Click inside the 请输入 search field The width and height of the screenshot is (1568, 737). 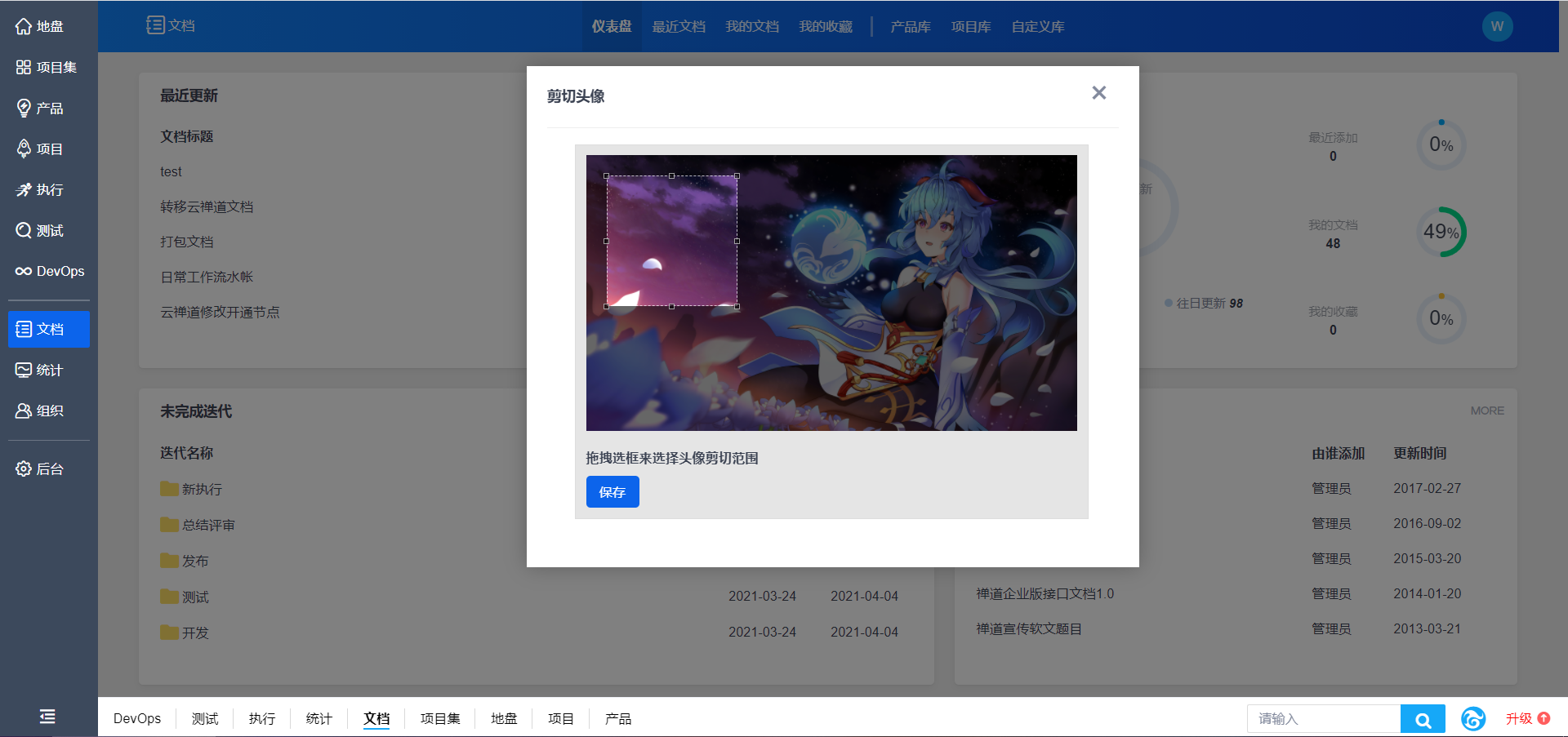1324,719
